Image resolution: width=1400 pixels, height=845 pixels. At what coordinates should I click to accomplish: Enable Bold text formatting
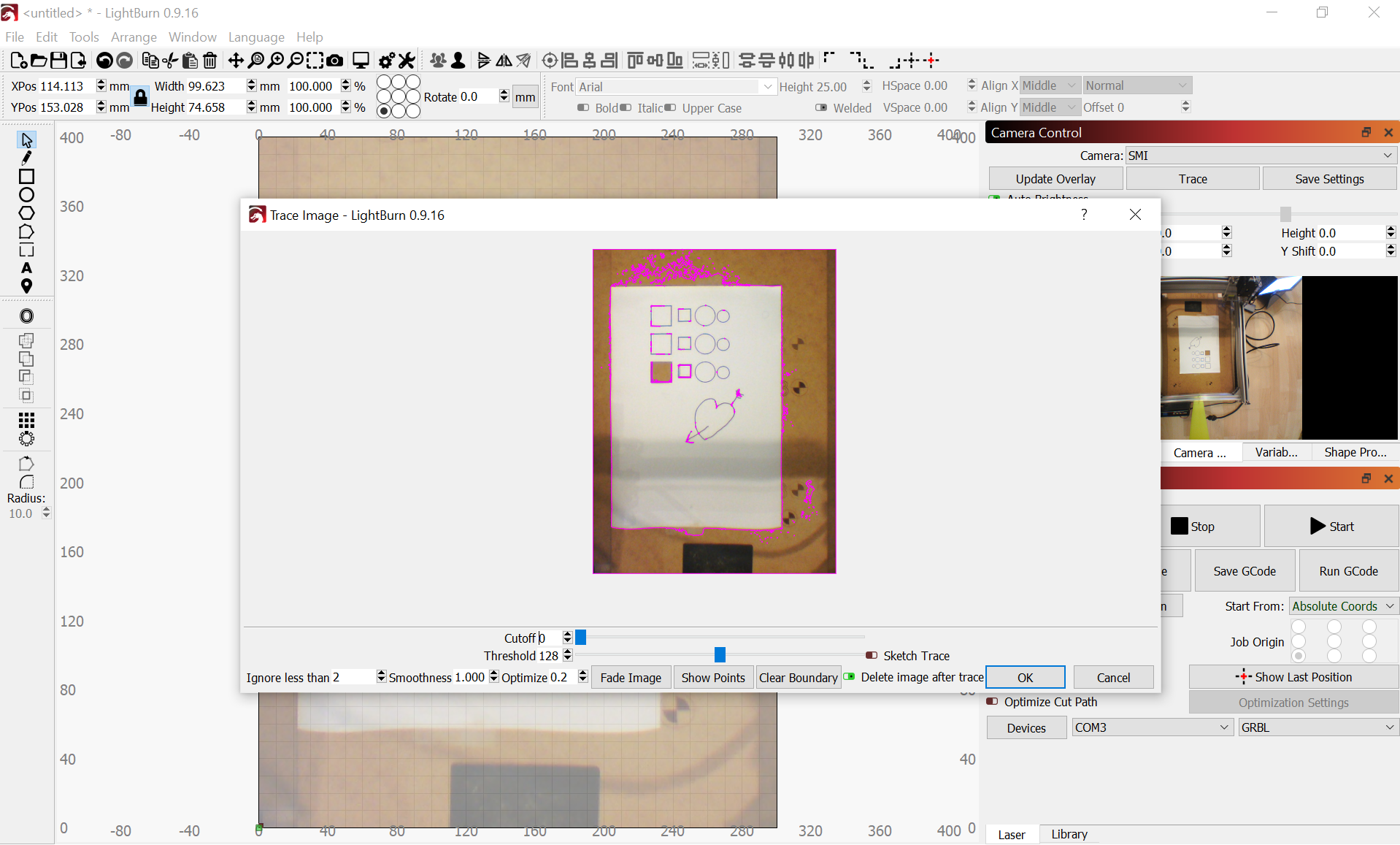click(582, 107)
